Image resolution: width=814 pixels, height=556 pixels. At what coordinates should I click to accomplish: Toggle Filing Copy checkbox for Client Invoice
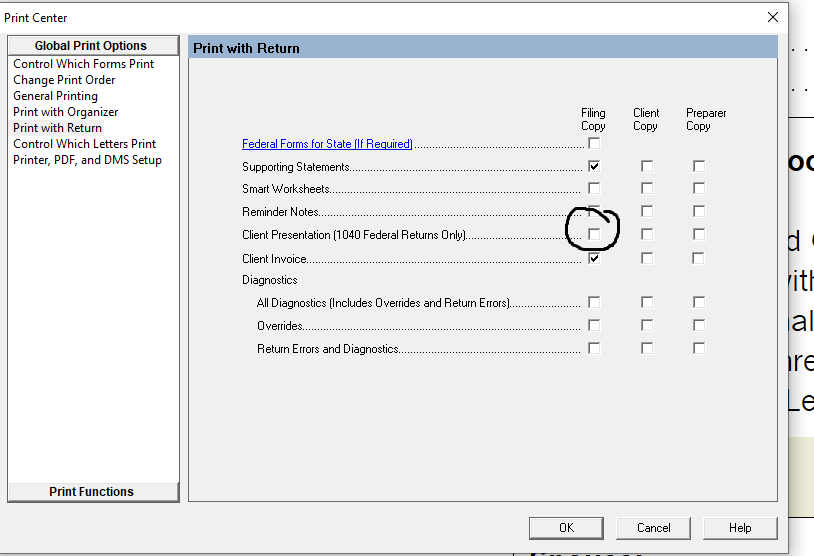594,258
